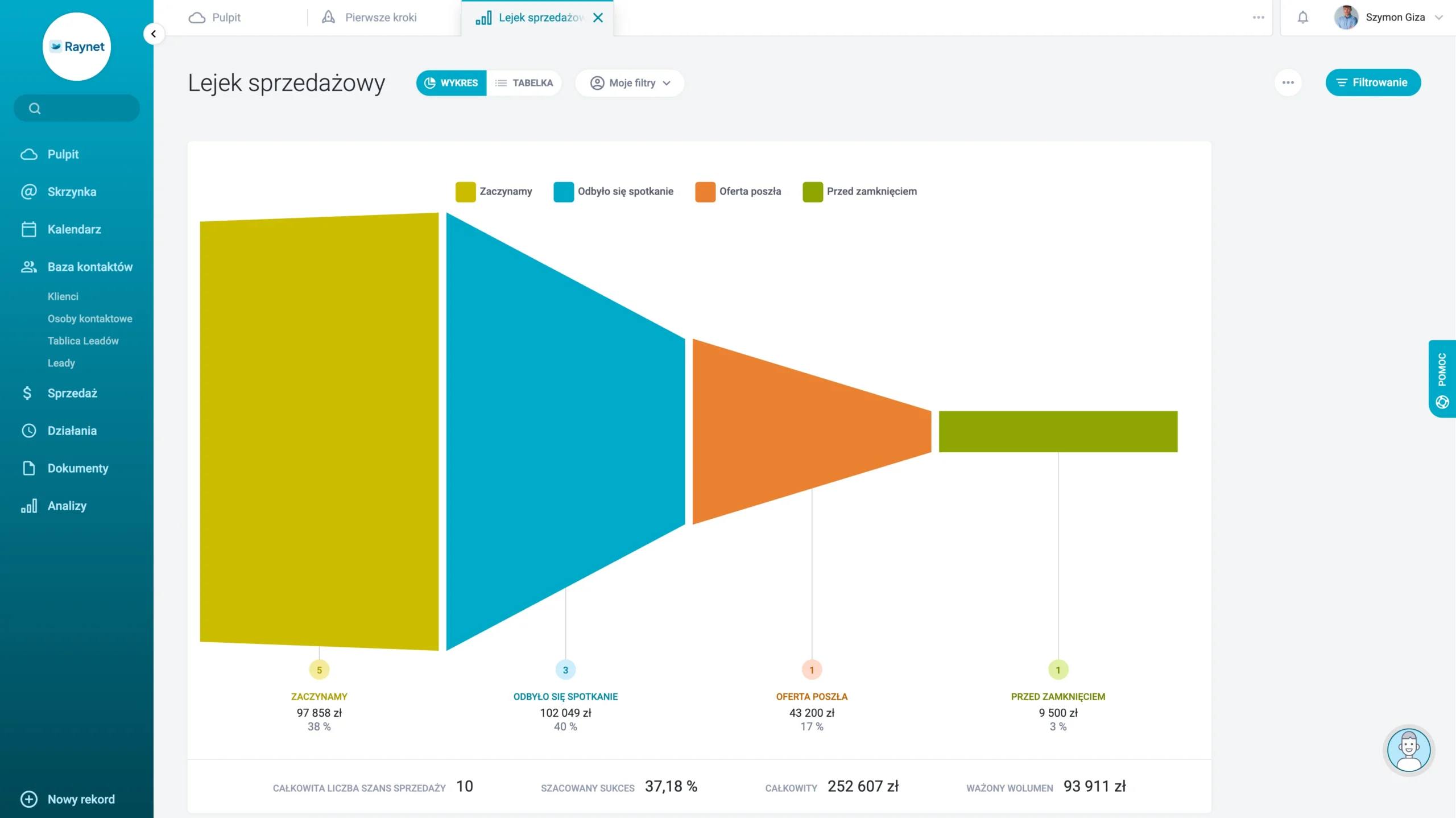This screenshot has height=818, width=1456.
Task: Click the Baza kontaktów people icon
Action: [x=29, y=267]
